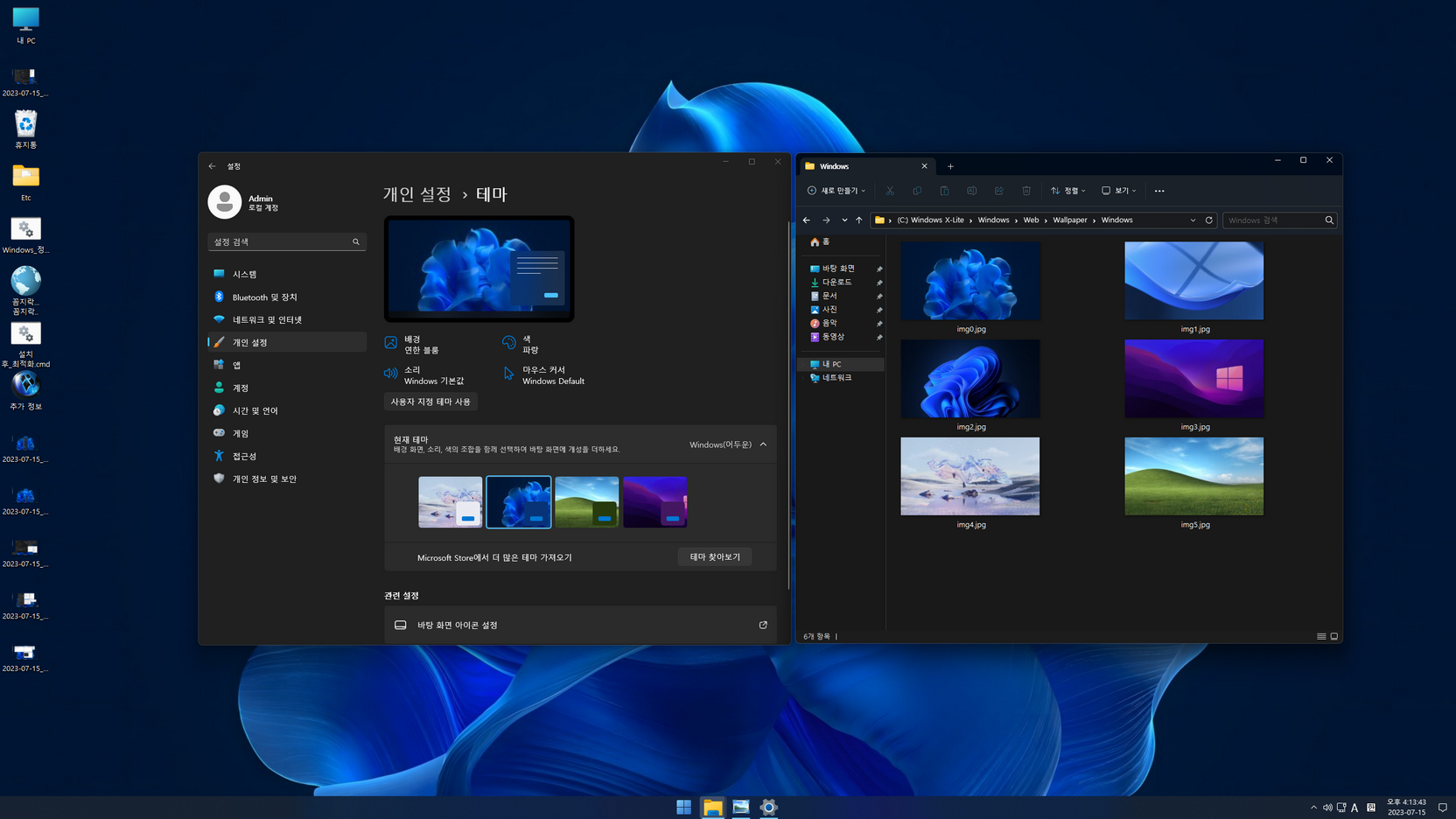Viewport: 1456px width, 819px height.
Task: Show hidden system tray icons
Action: click(x=1313, y=808)
